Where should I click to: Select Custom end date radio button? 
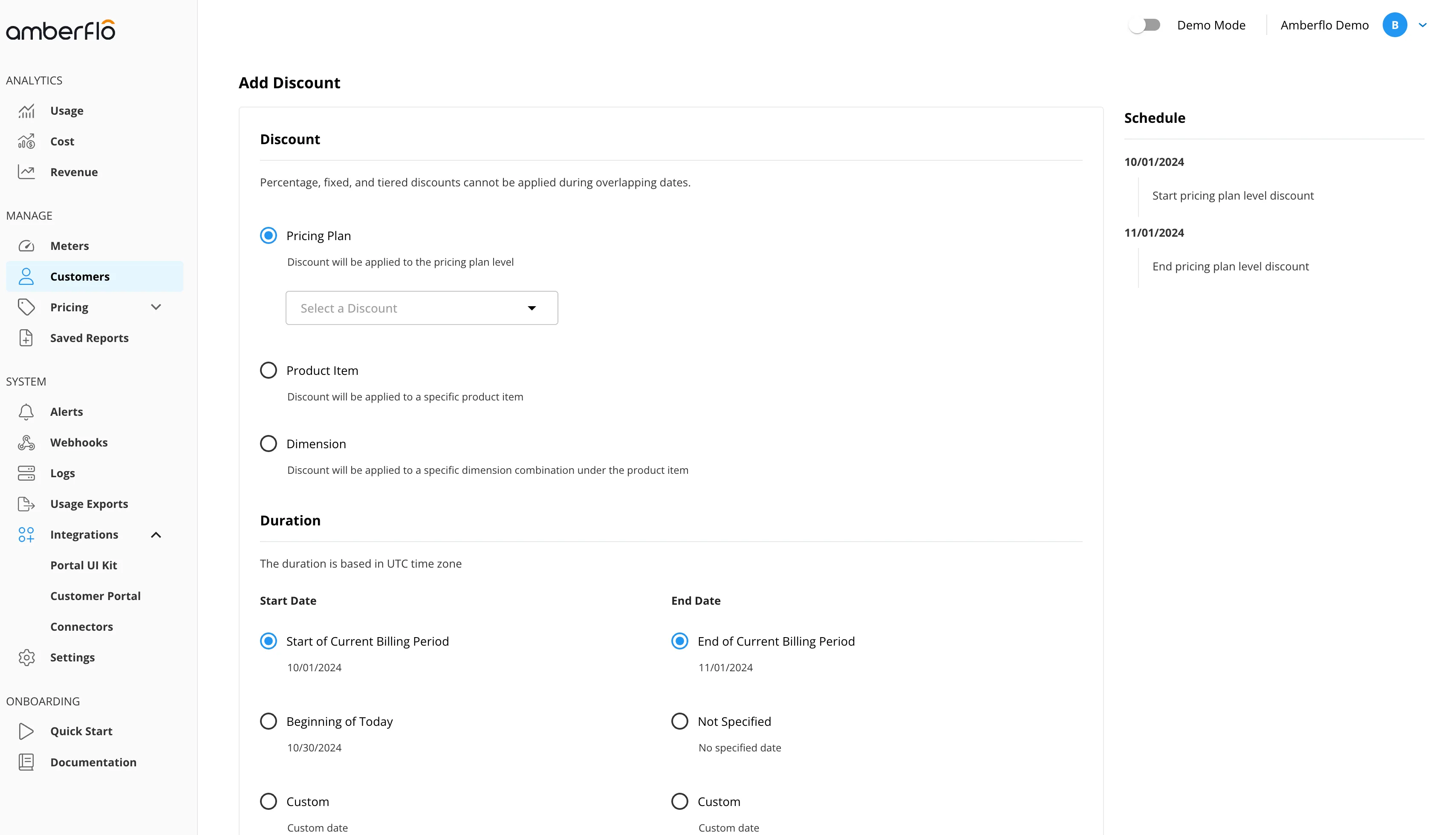click(x=679, y=802)
